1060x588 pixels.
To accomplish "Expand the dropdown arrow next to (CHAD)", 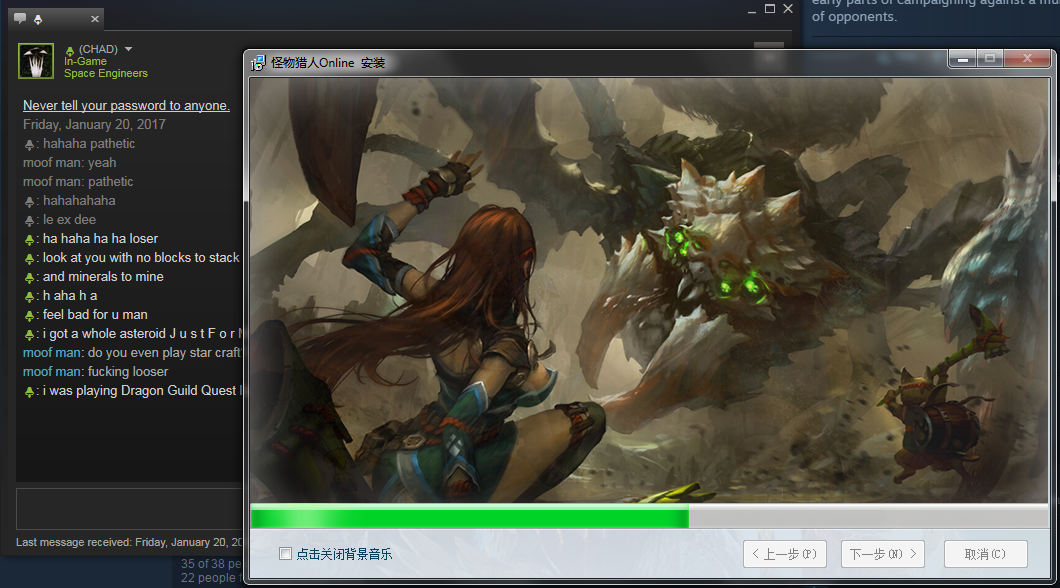I will tap(128, 49).
